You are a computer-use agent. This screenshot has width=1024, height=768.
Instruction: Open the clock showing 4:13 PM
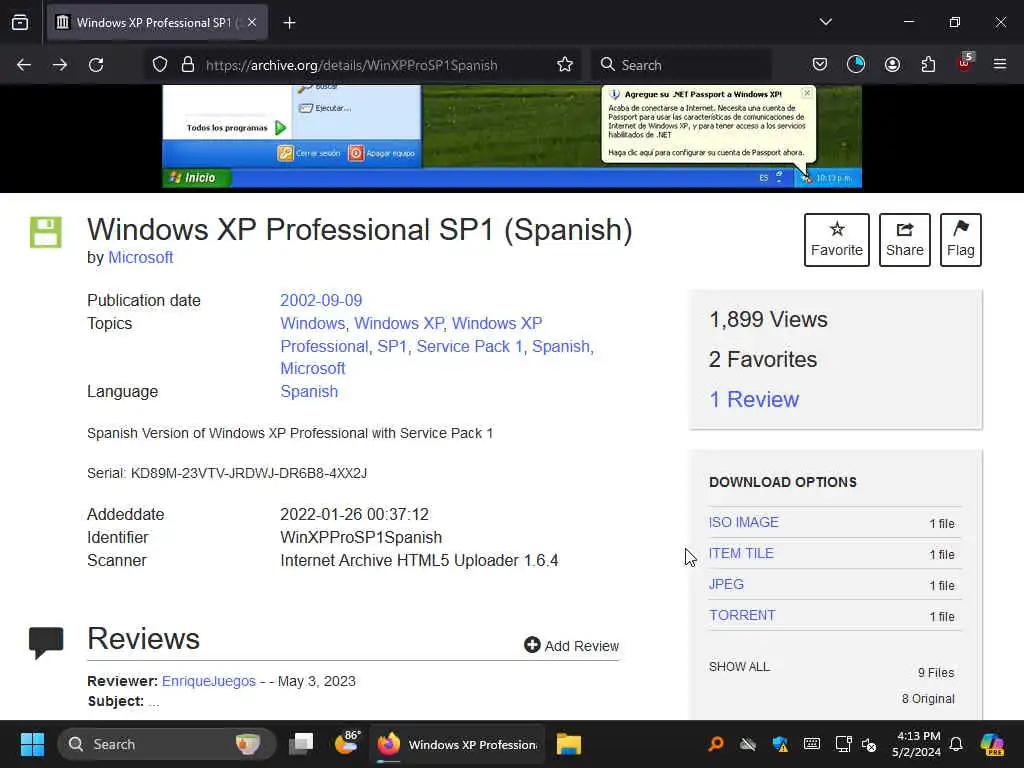[917, 744]
